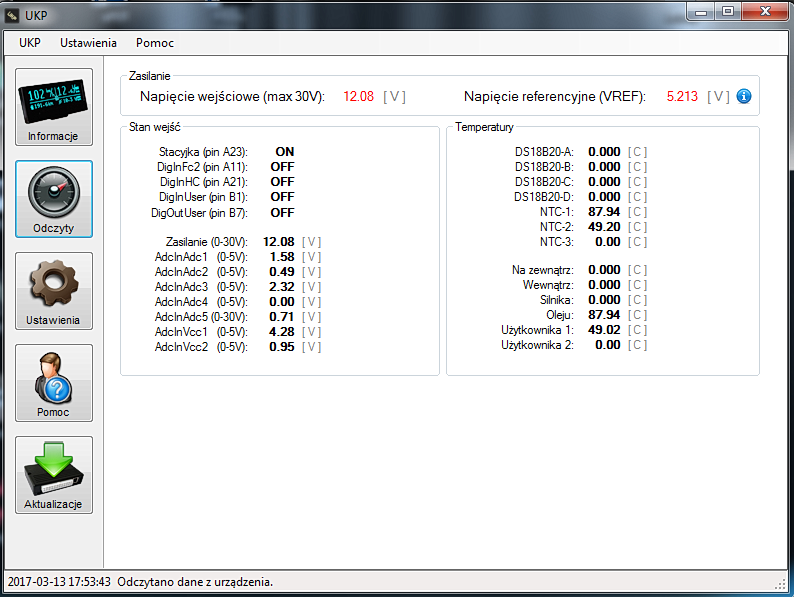Click AdcInVcc2 value 0.95
The width and height of the screenshot is (794, 597).
click(x=282, y=347)
